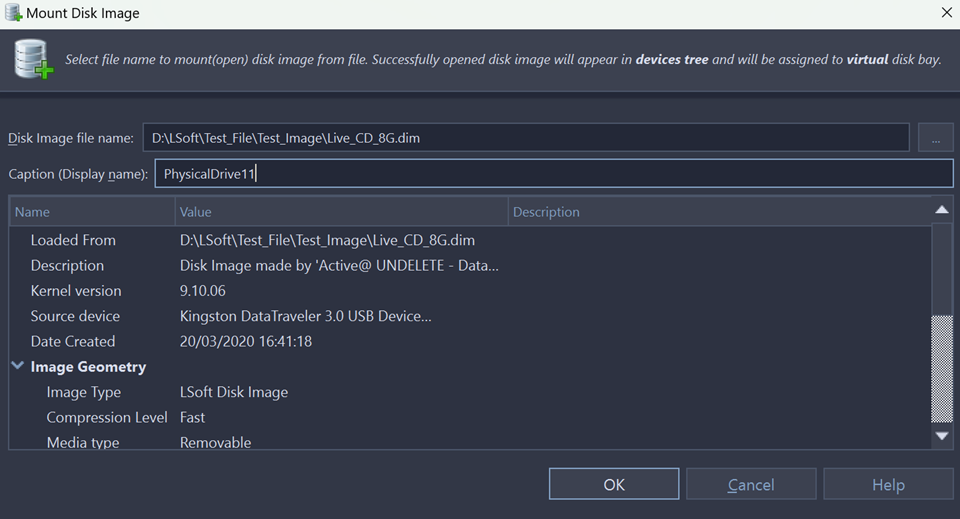Click the Value column header
The image size is (960, 519).
point(340,212)
